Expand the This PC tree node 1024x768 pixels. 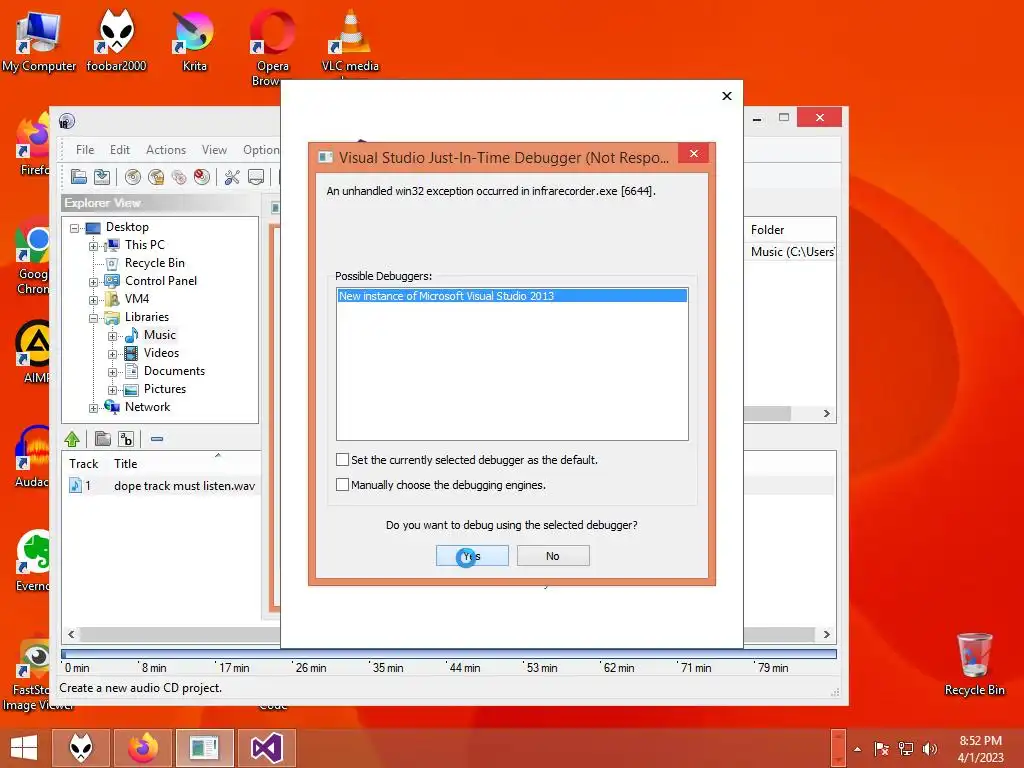click(93, 246)
